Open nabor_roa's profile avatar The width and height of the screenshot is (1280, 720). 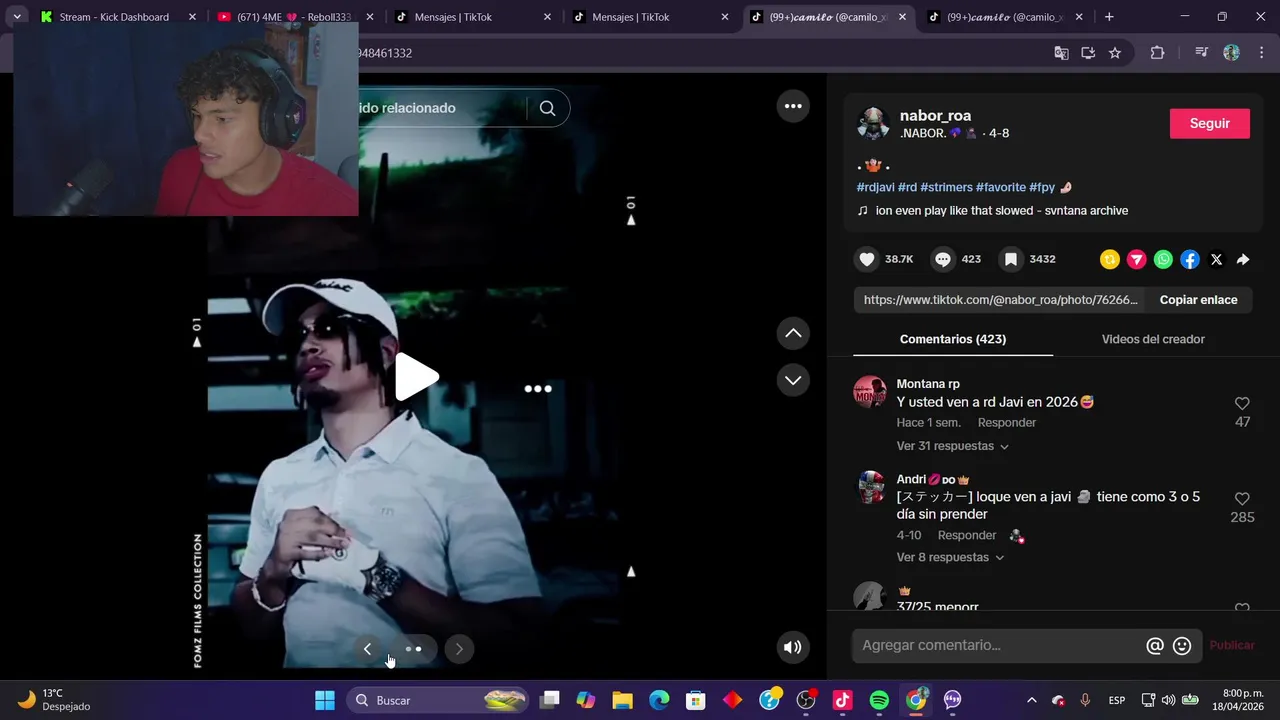[873, 123]
